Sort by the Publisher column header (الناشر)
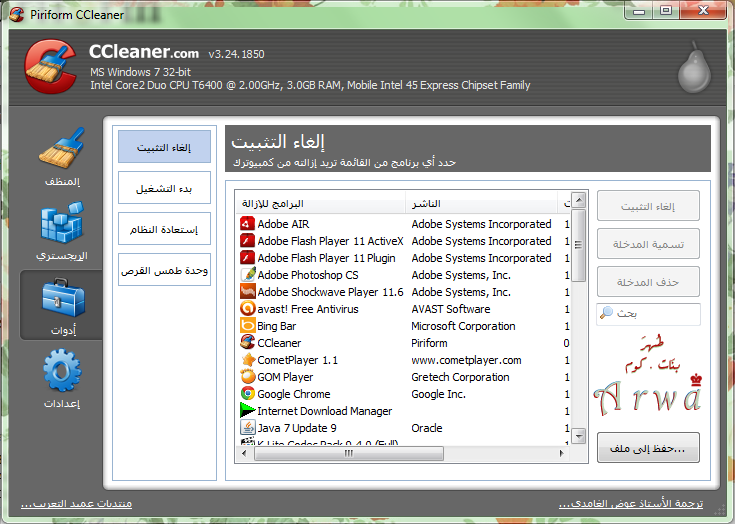Screen dimensions: 735x524 click(x=485, y=204)
